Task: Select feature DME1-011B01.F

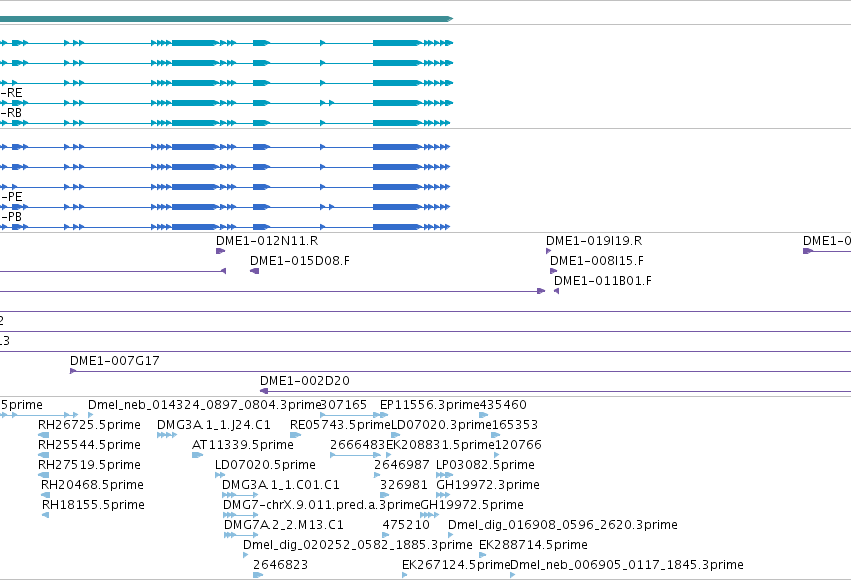Action: (x=602, y=281)
